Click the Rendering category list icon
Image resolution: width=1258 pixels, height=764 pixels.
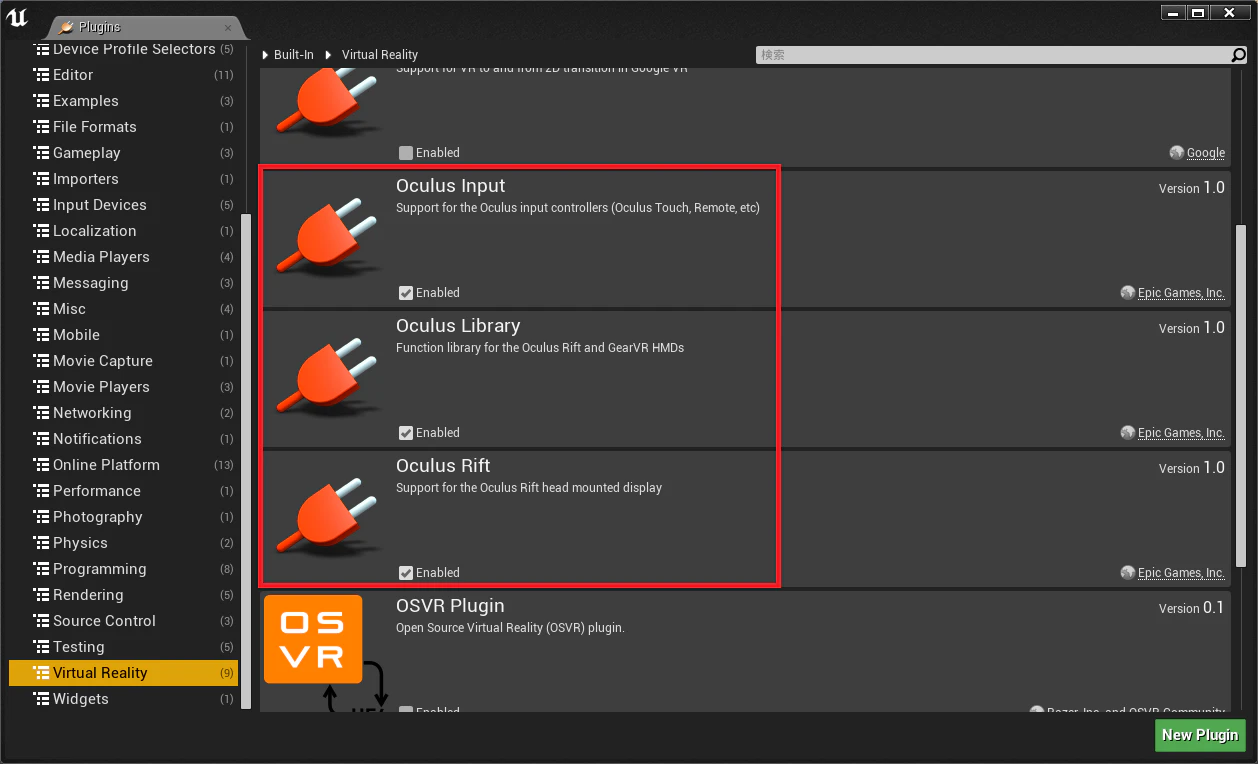(41, 595)
